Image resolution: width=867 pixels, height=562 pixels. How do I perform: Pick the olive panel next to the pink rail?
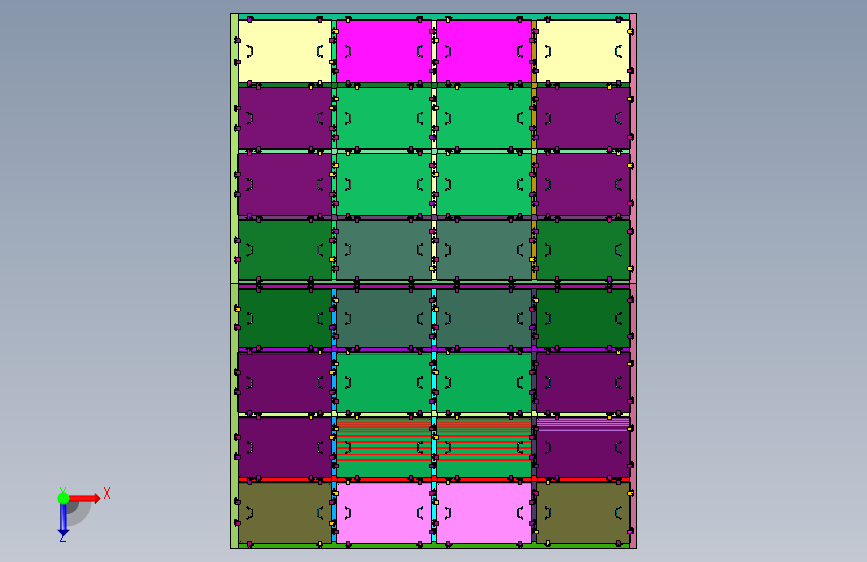coord(583,513)
